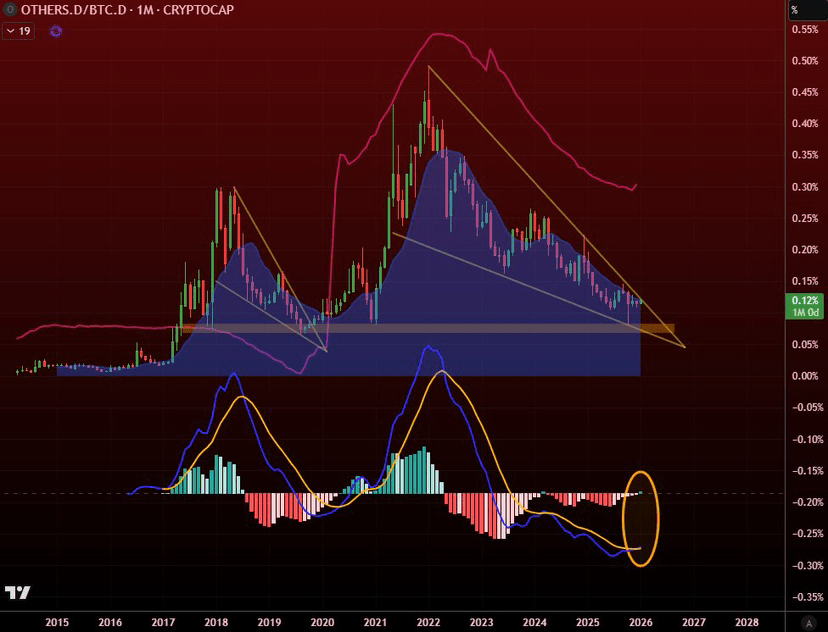This screenshot has width=828, height=632.
Task: Click the 0.00% price scale label
Action: pyautogui.click(x=805, y=376)
